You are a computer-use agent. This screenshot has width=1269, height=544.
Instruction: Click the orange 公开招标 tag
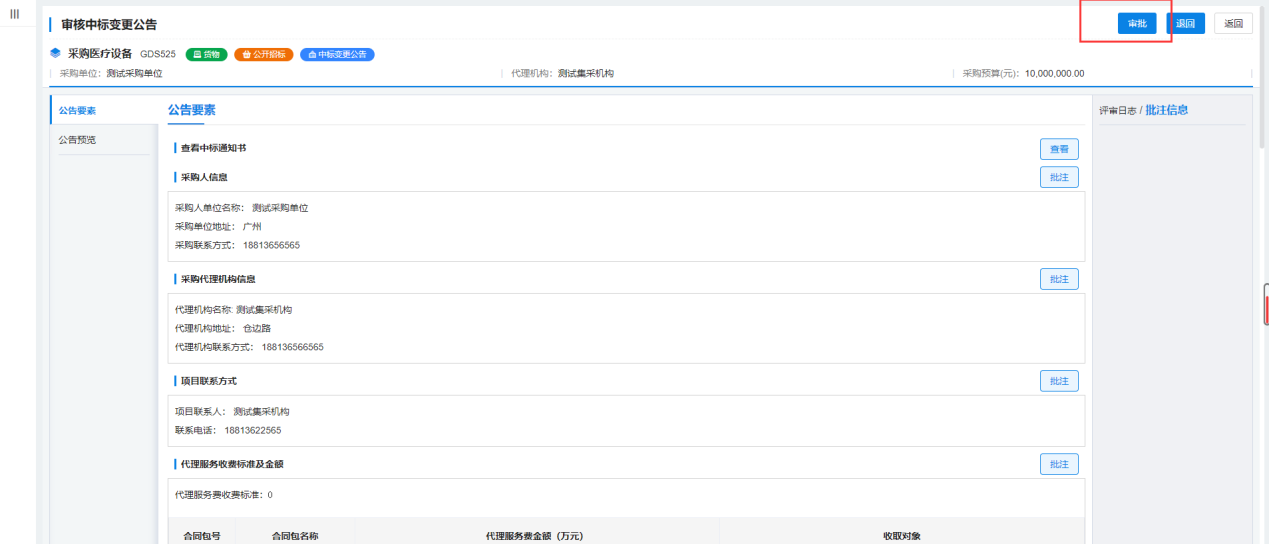[264, 54]
